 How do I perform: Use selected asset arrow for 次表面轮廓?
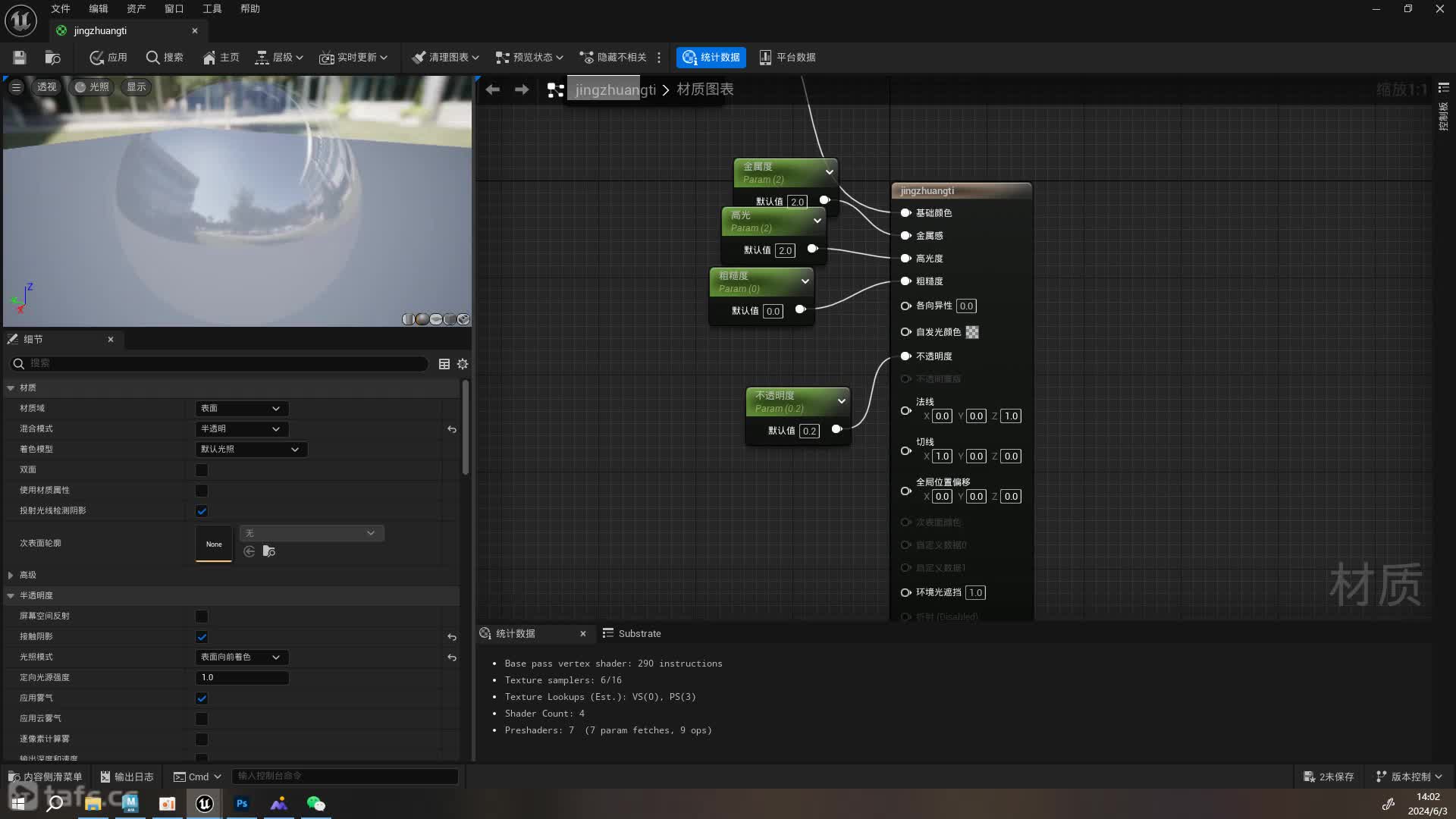click(249, 551)
